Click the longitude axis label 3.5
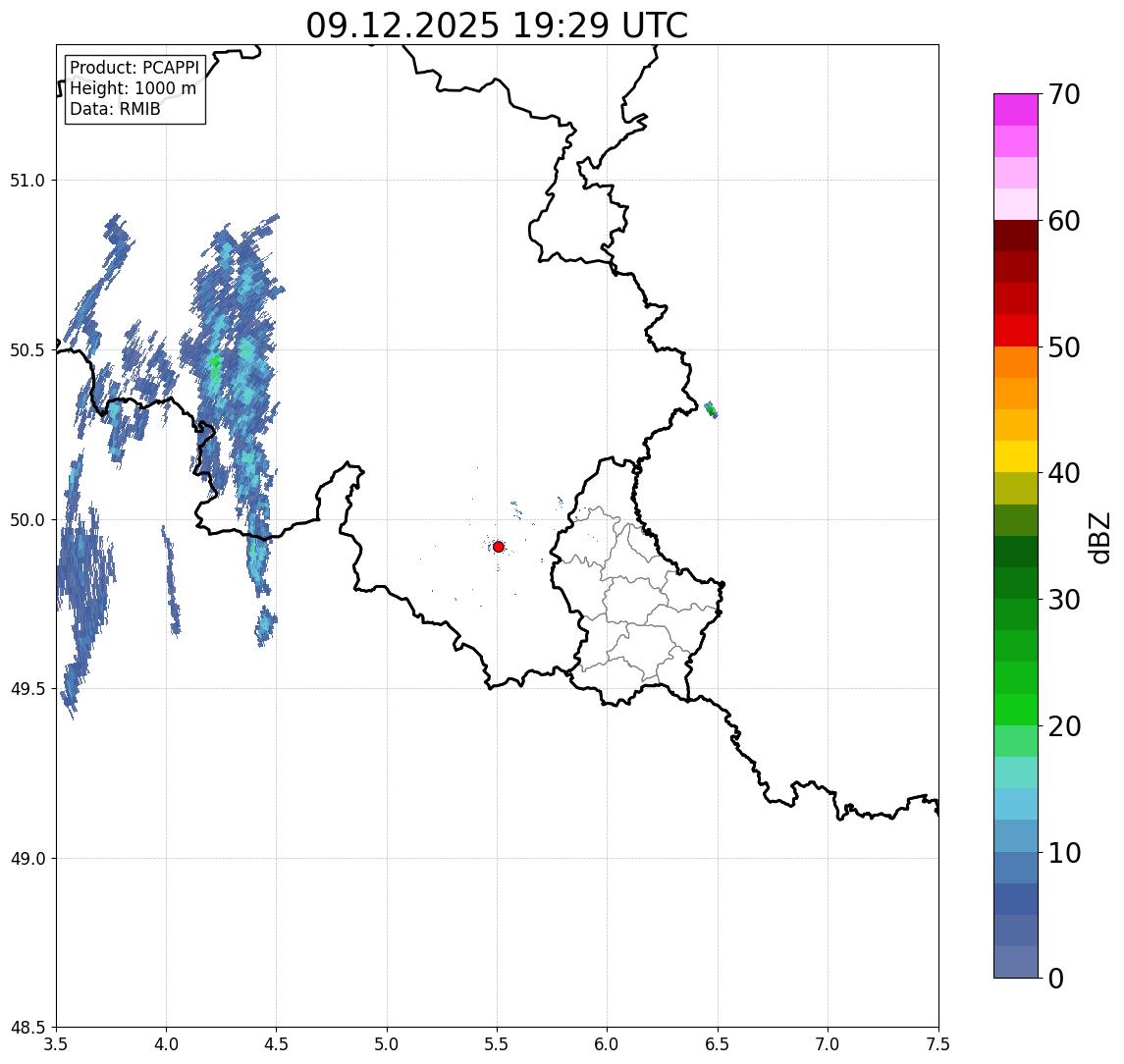Viewport: 1124px width, 1064px height. [x=56, y=1044]
